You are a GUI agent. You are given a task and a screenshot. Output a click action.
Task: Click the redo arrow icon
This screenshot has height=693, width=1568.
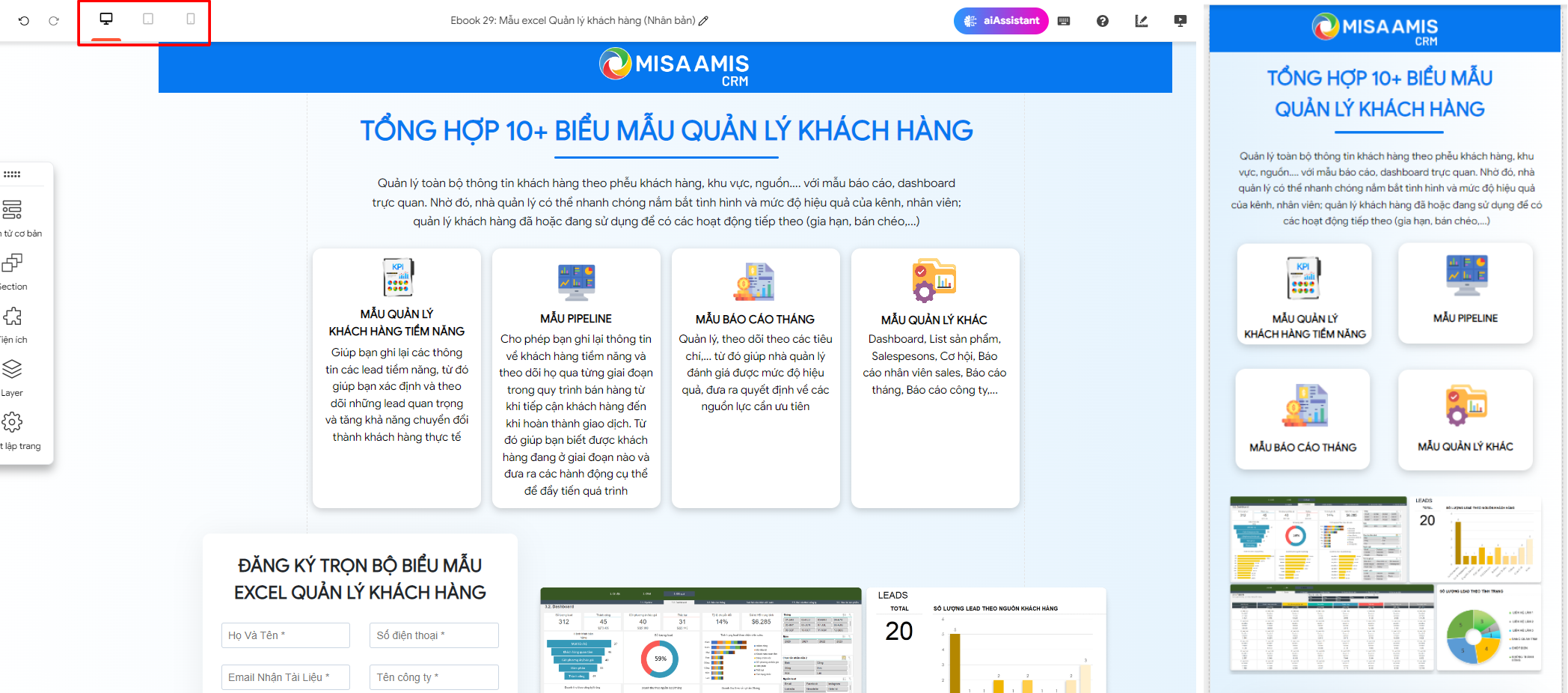click(x=54, y=21)
